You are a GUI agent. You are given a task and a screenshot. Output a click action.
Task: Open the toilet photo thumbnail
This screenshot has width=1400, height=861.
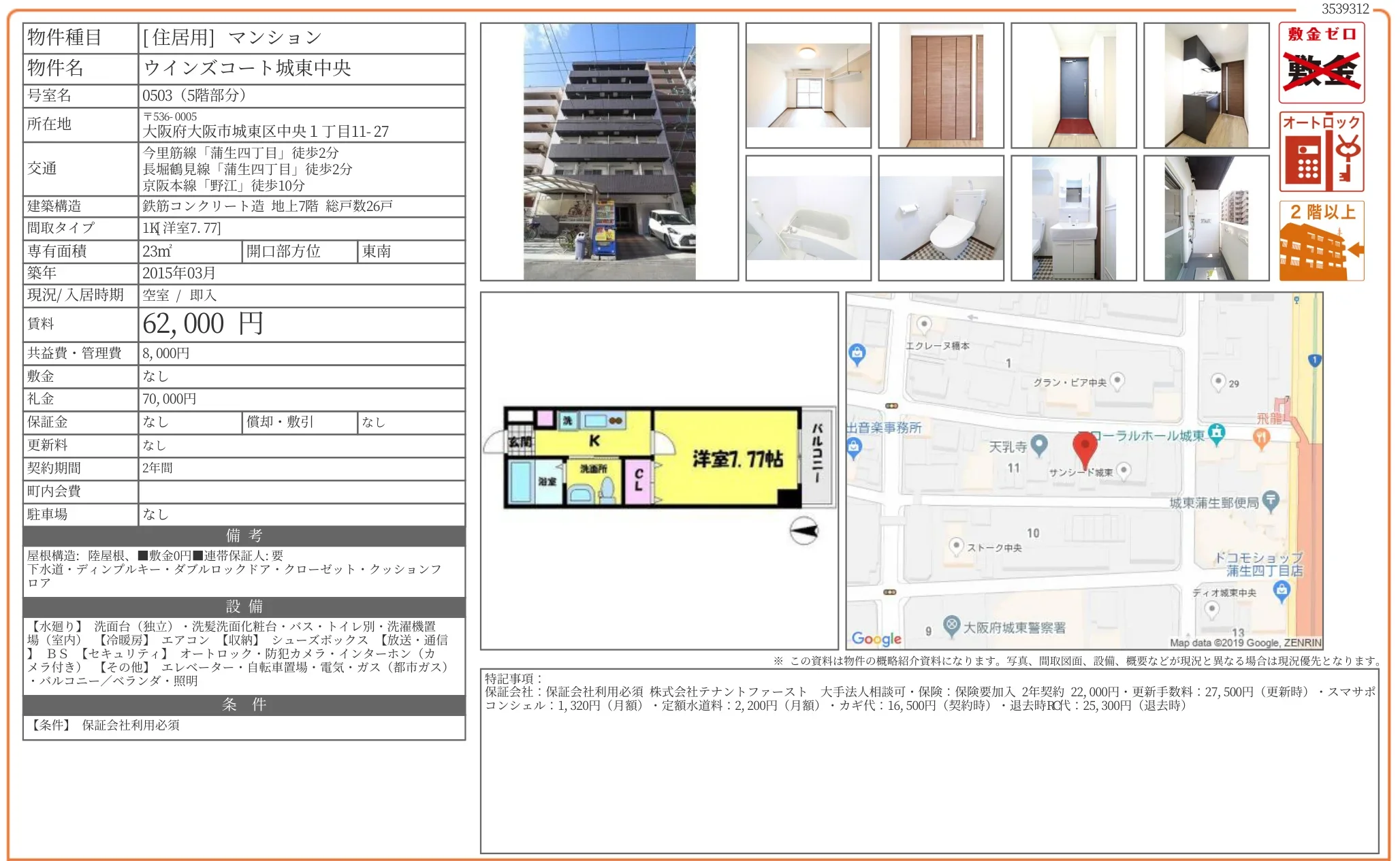pyautogui.click(x=941, y=218)
